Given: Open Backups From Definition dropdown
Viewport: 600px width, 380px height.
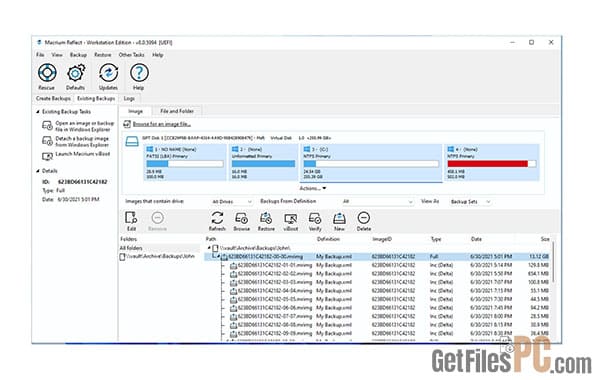Looking at the screenshot, I should [x=377, y=202].
